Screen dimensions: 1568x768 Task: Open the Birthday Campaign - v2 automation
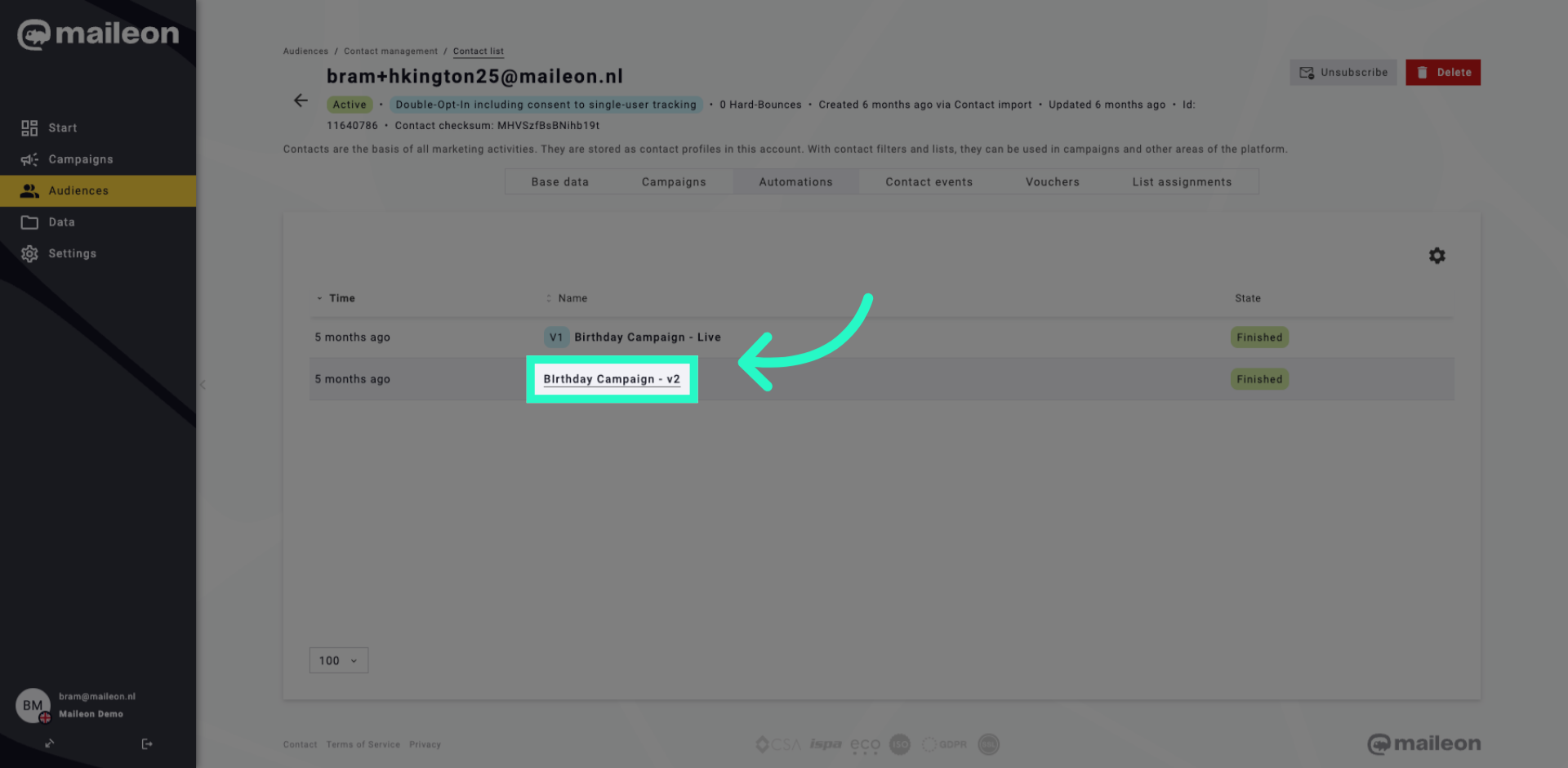(612, 378)
